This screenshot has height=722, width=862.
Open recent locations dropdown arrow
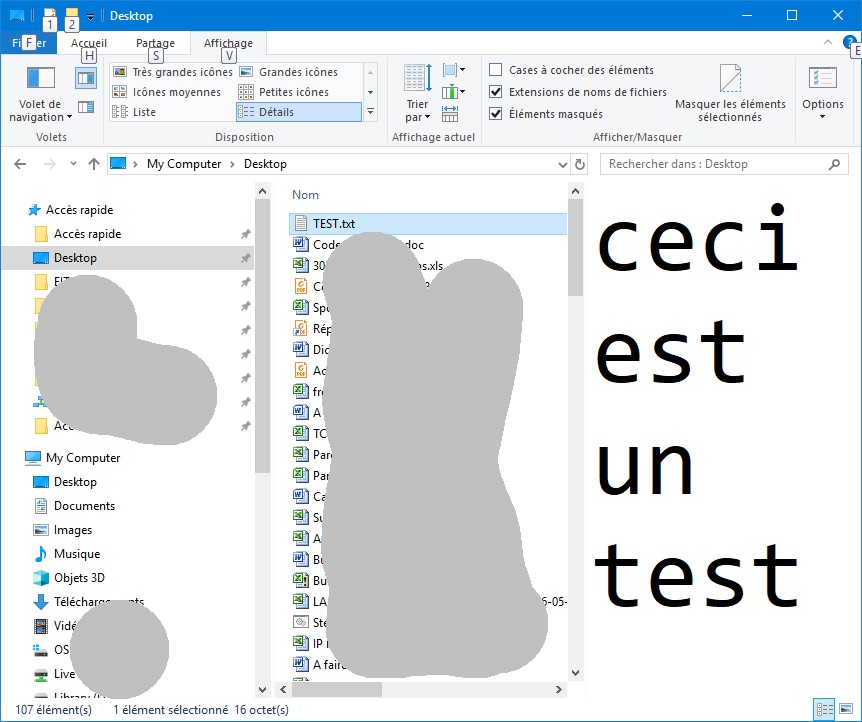coord(73,164)
